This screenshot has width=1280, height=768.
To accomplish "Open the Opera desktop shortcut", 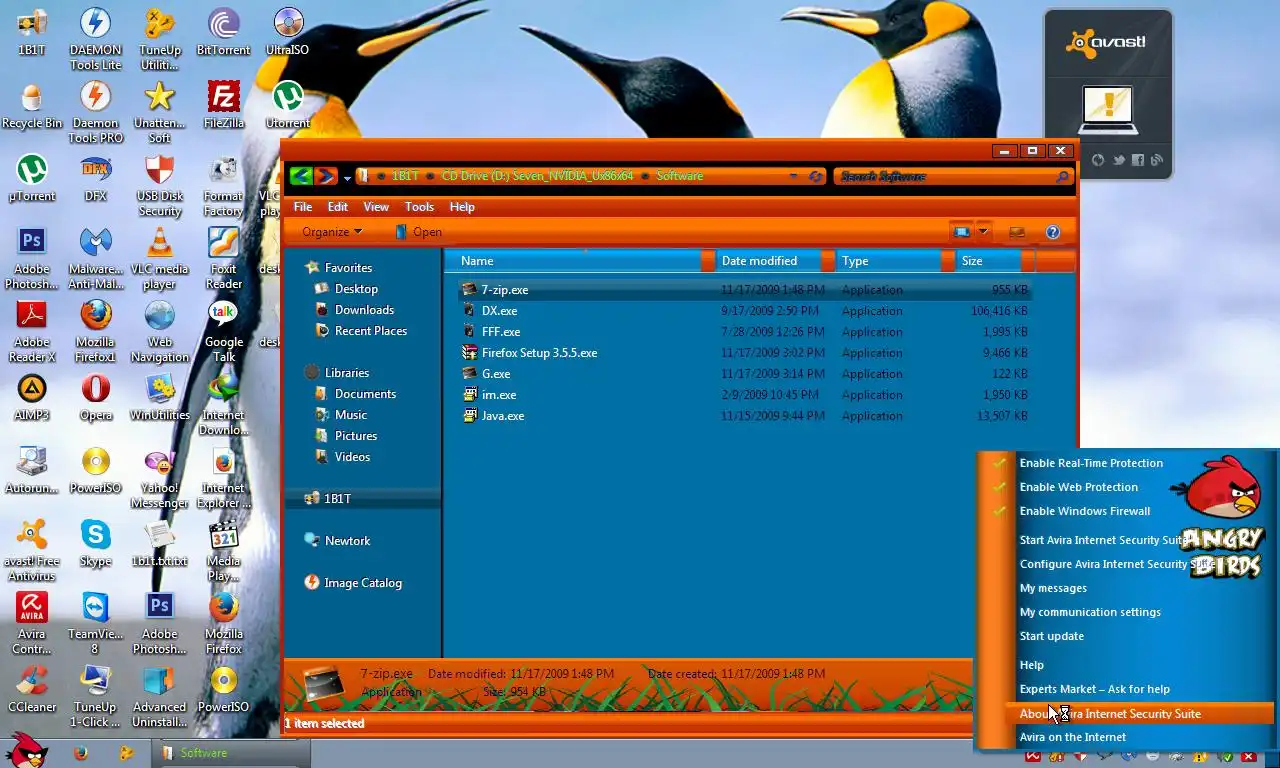I will pyautogui.click(x=95, y=397).
